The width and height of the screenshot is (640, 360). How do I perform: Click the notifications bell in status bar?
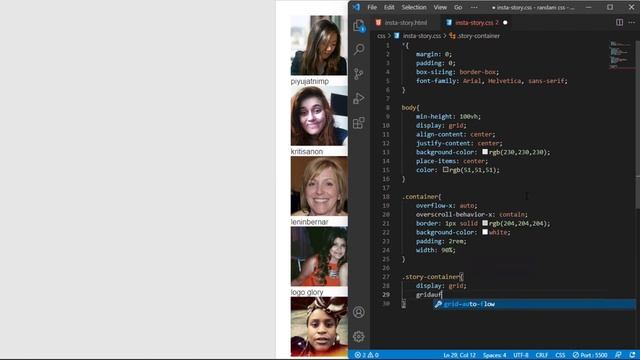coord(632,355)
